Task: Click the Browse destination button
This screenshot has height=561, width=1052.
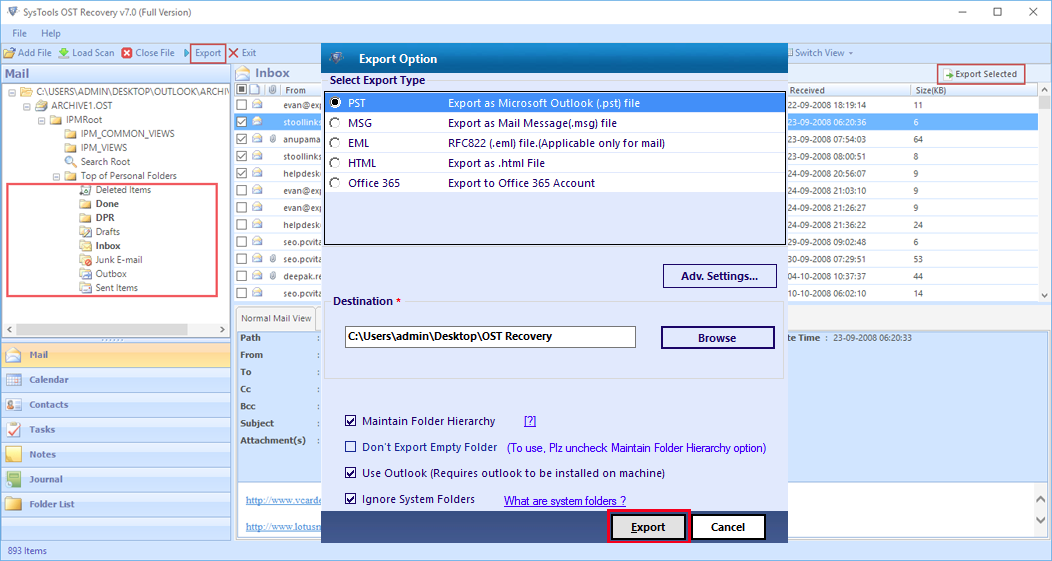Action: pyautogui.click(x=717, y=338)
